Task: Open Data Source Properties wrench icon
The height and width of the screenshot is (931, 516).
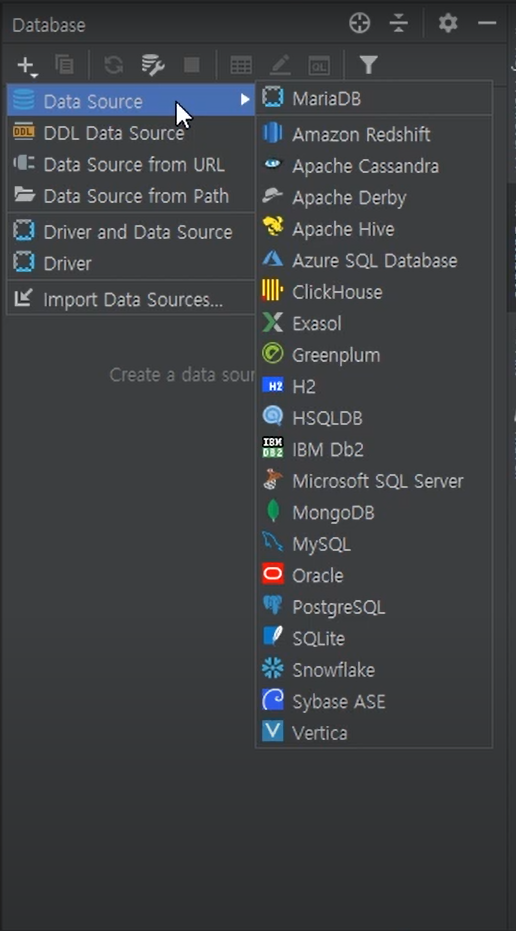Action: click(x=153, y=65)
